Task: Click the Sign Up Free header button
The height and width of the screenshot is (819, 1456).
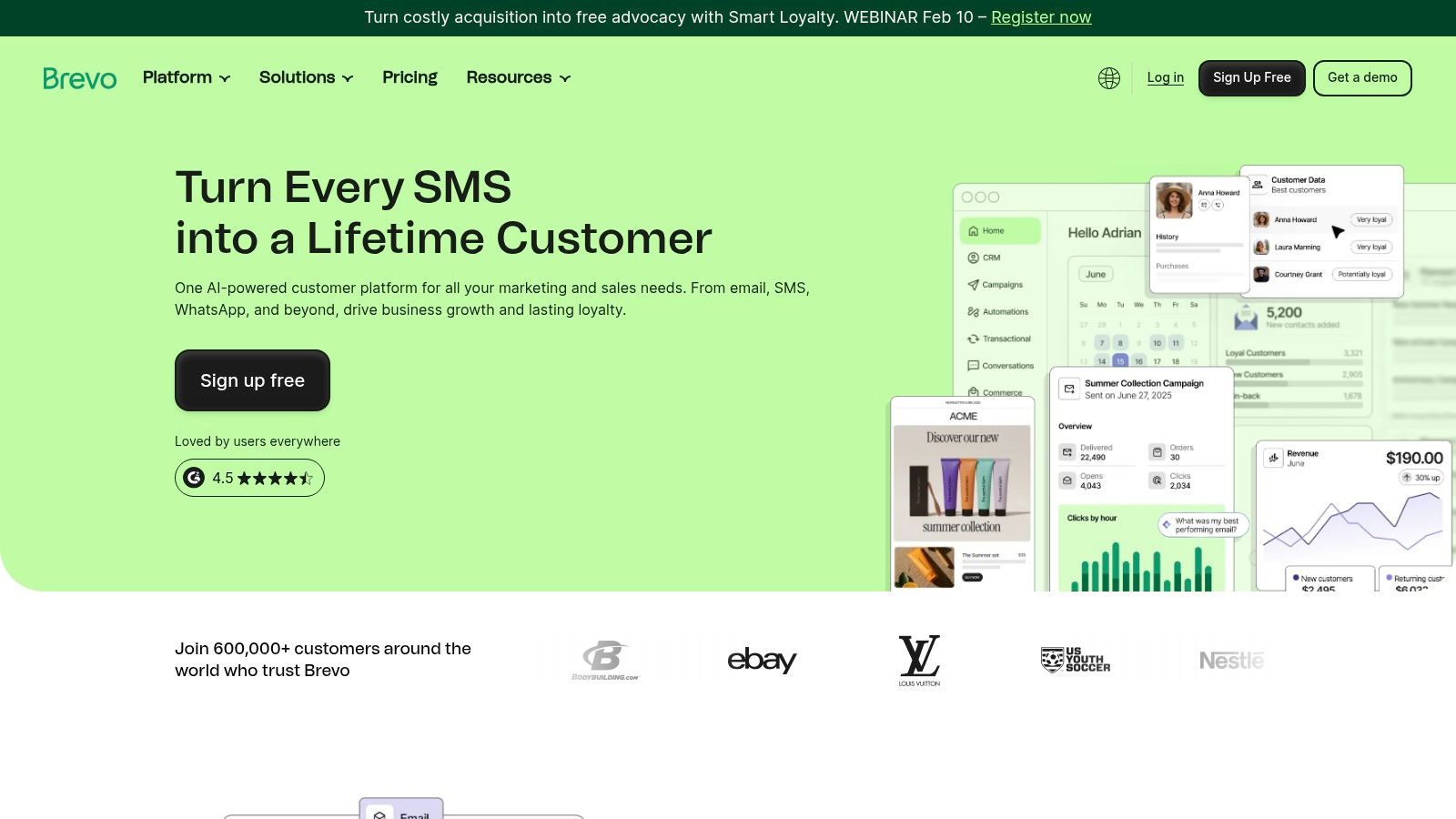Action: 1251,77
